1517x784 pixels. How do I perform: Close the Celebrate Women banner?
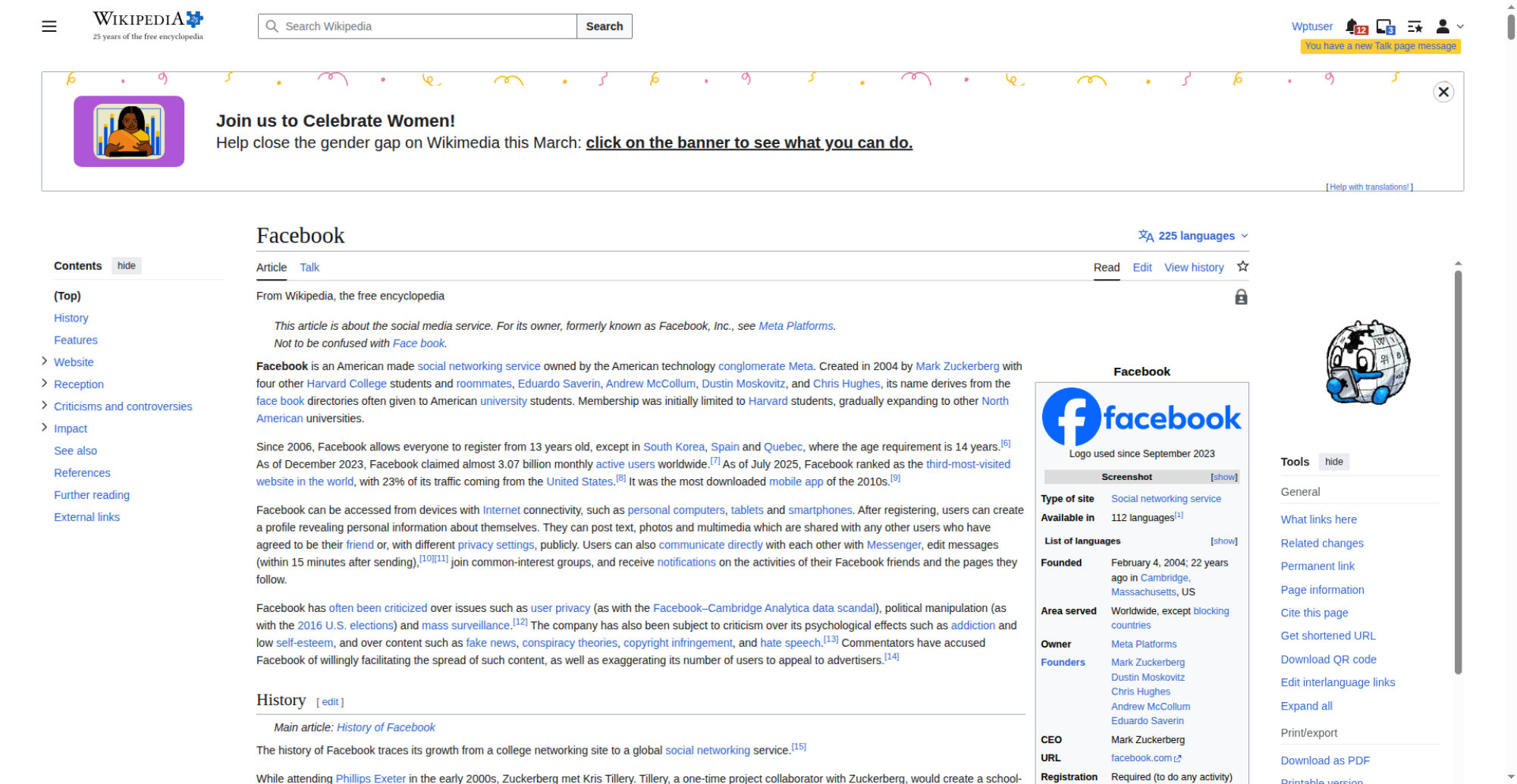tap(1443, 93)
